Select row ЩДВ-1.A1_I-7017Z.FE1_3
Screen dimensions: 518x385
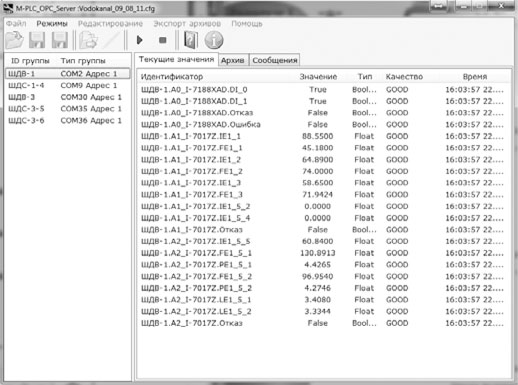pos(324,195)
